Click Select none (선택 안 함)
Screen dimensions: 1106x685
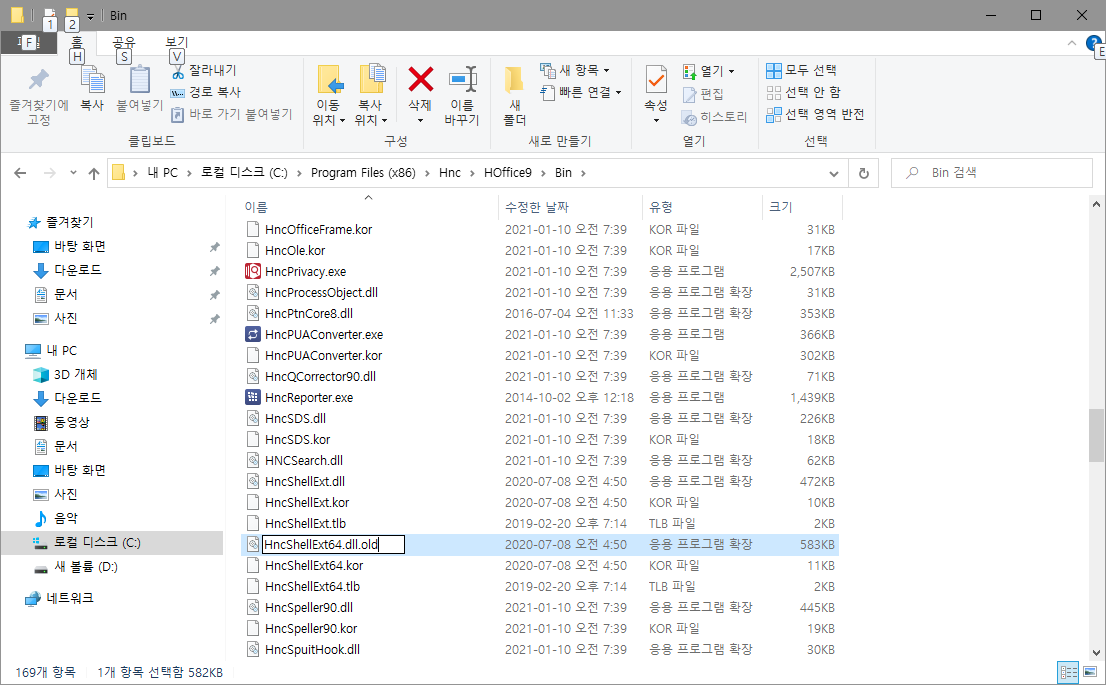pos(804,92)
